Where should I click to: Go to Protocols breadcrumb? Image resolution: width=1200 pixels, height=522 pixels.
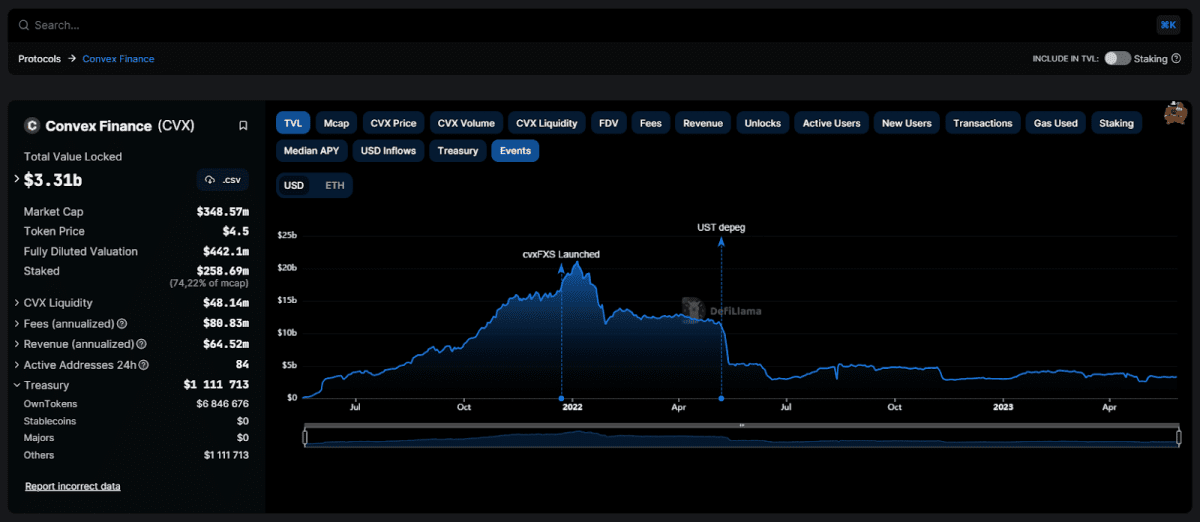coord(39,59)
